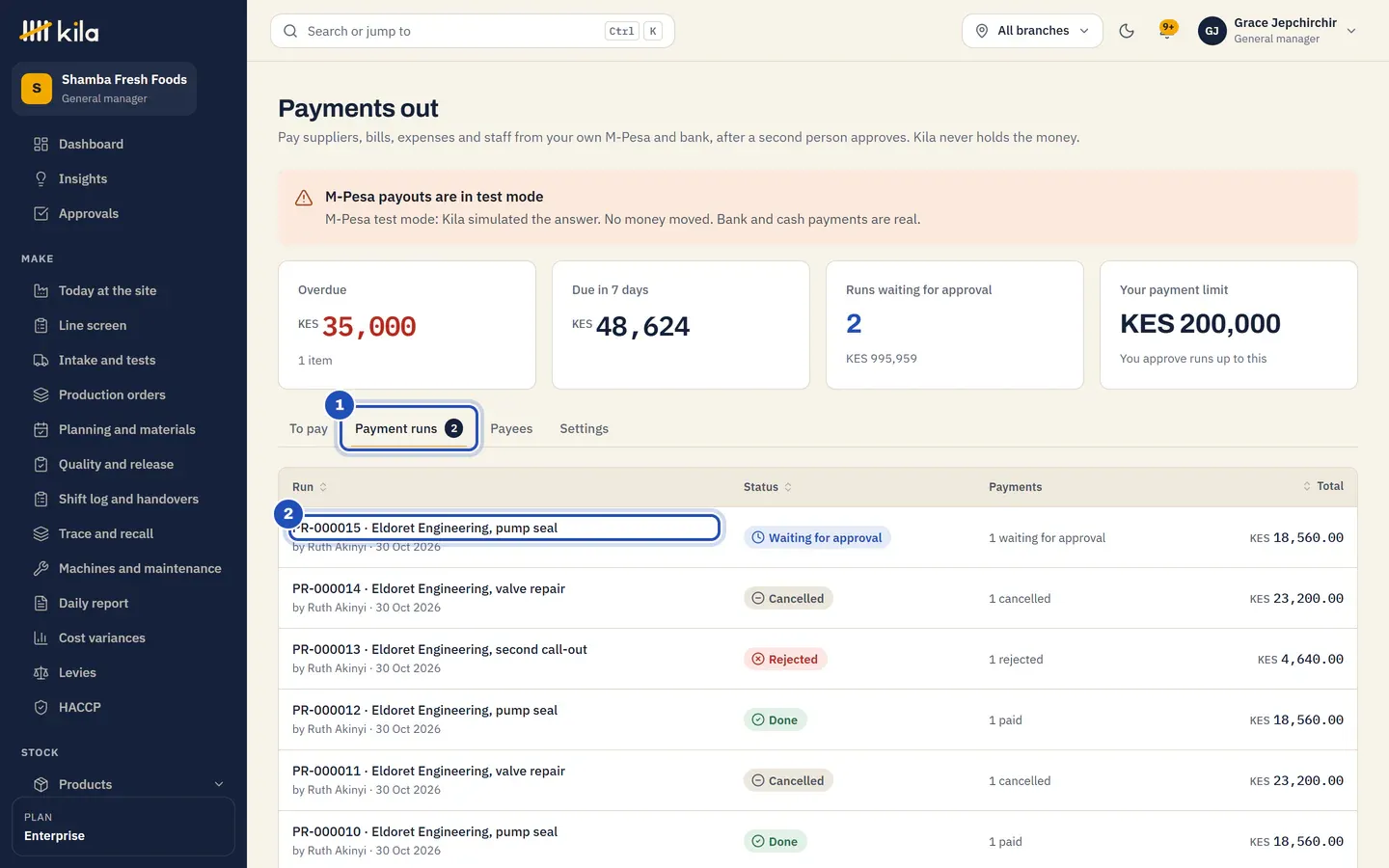This screenshot has width=1389, height=868.
Task: Switch to the Payees tab
Action: [x=511, y=428]
